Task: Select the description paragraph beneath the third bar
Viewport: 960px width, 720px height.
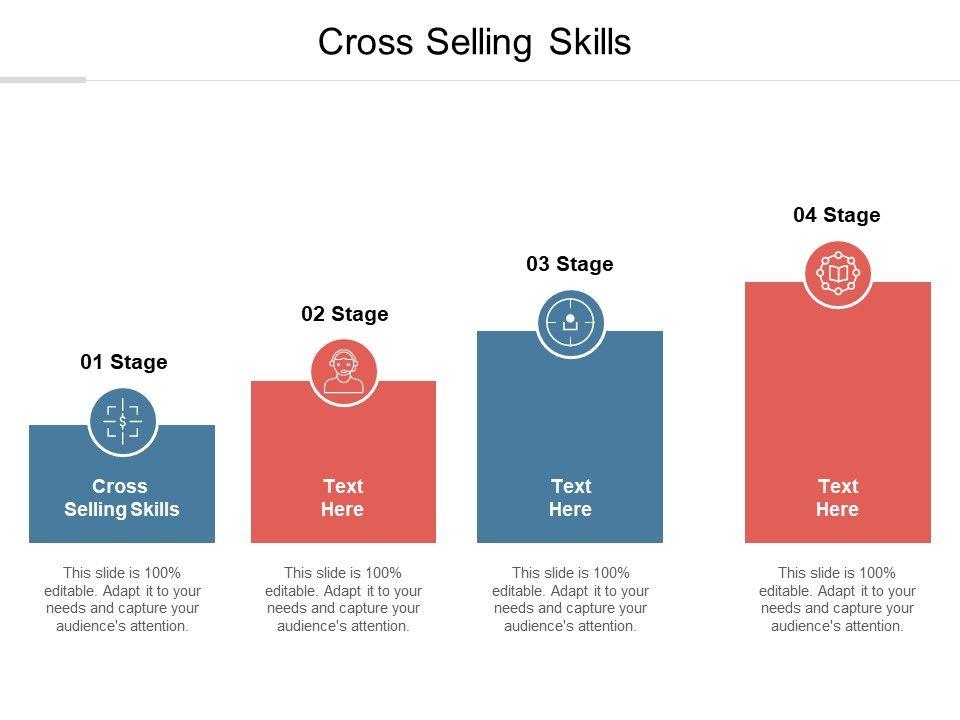Action: pyautogui.click(x=570, y=600)
